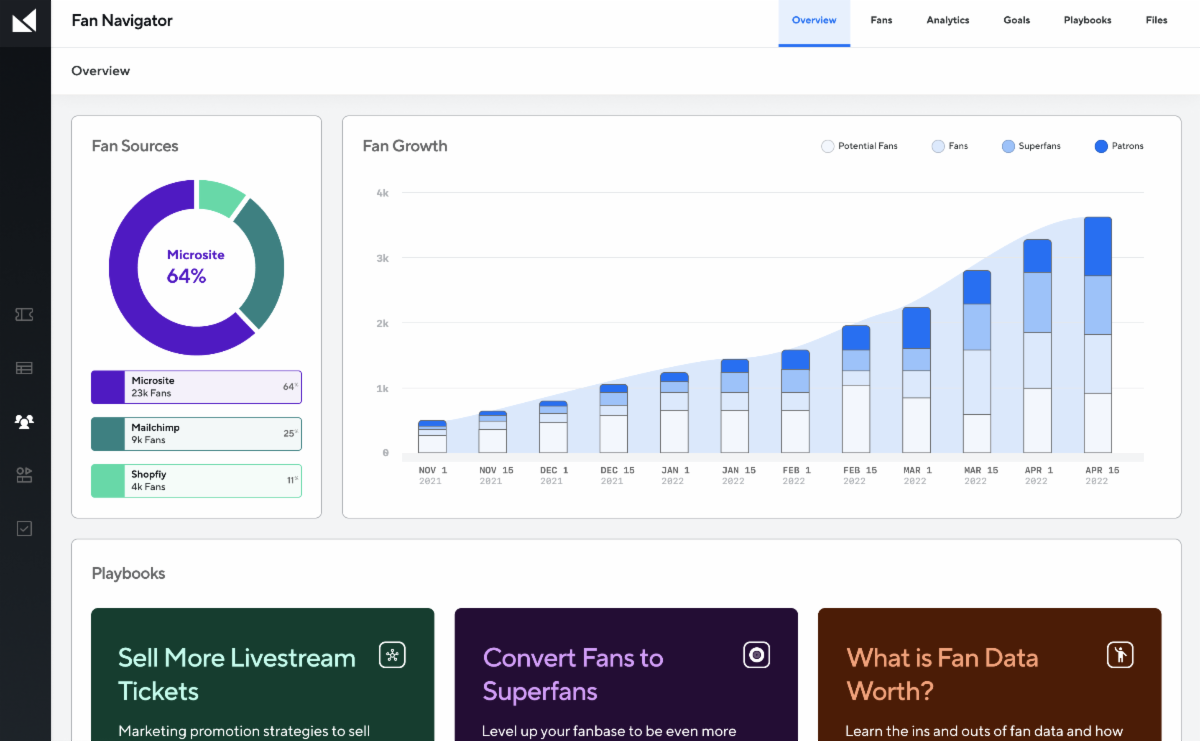Viewport: 1200px width, 741px height.
Task: Open the Sell More Livestream Tickets playbook
Action: tap(263, 674)
